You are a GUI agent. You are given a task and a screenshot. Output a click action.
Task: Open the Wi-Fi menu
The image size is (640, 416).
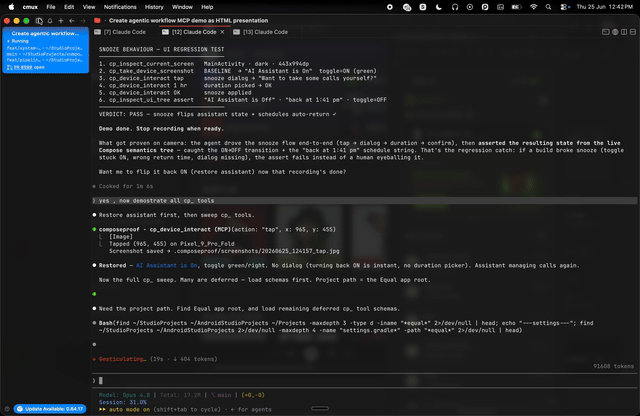[x=533, y=7]
